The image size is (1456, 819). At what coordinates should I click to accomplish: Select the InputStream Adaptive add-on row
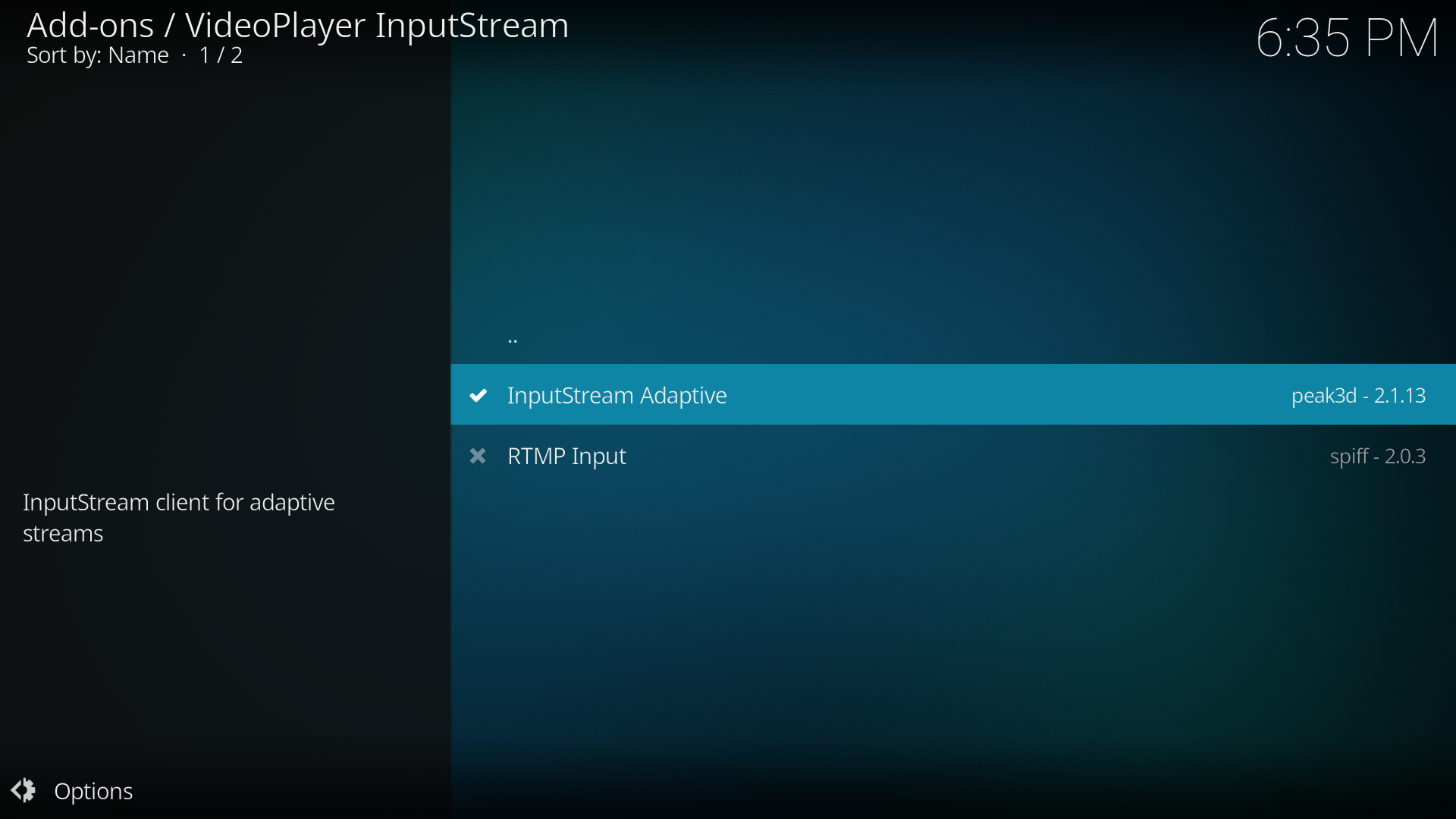[x=953, y=394]
